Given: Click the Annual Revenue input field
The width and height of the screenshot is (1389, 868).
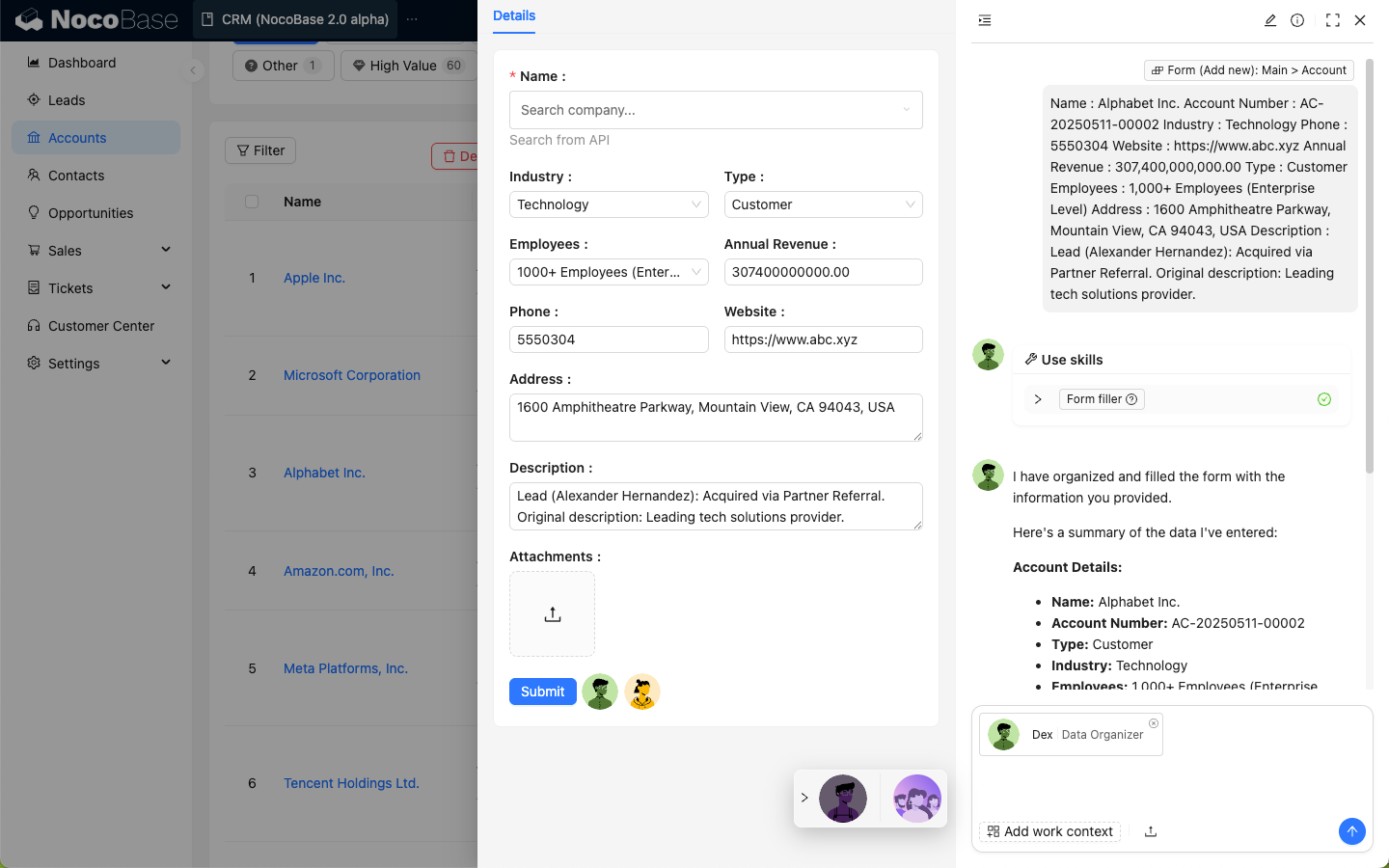Looking at the screenshot, I should click(x=822, y=272).
